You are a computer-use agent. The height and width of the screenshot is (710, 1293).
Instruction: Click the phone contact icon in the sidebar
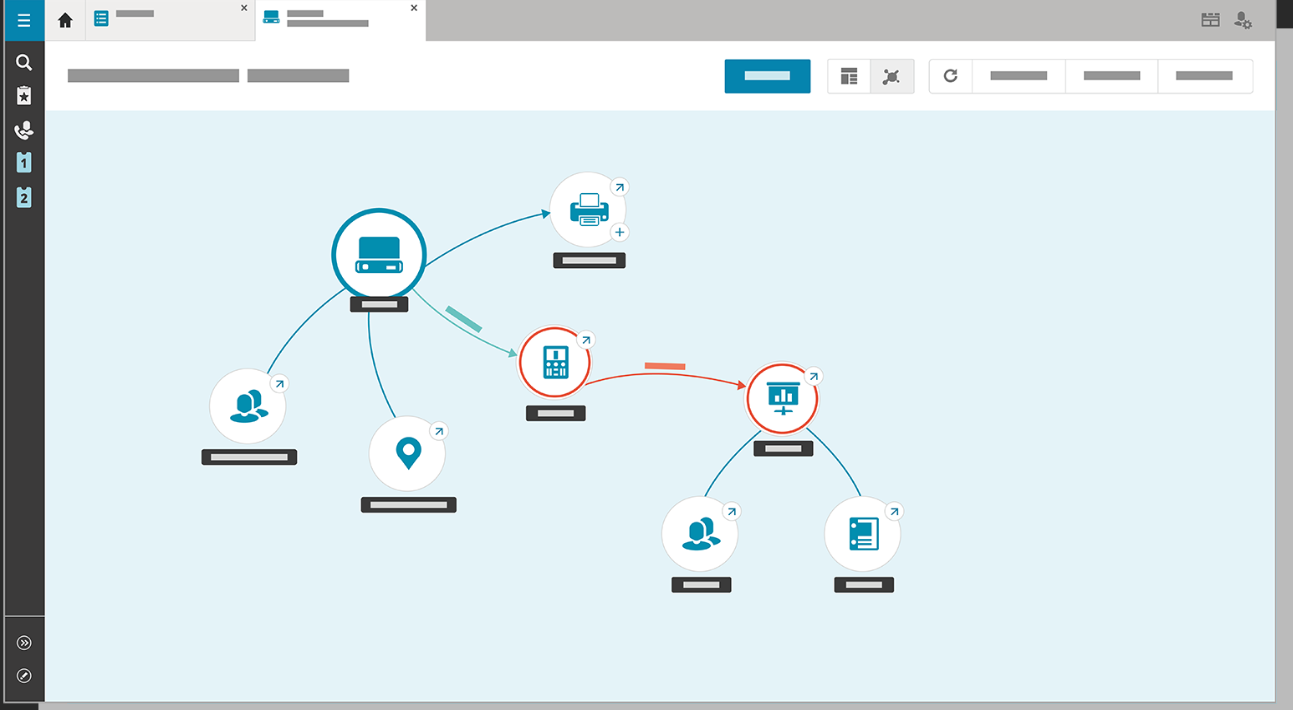tap(24, 130)
